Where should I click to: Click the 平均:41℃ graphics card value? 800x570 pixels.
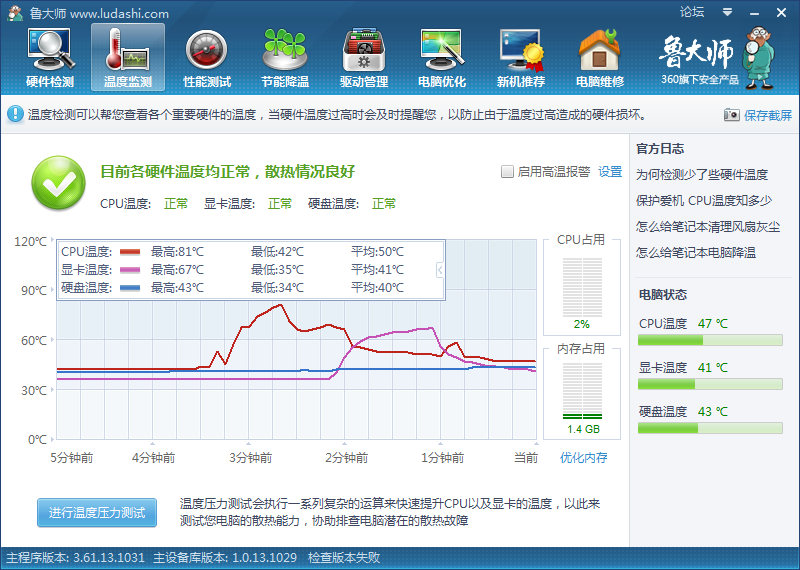377,269
